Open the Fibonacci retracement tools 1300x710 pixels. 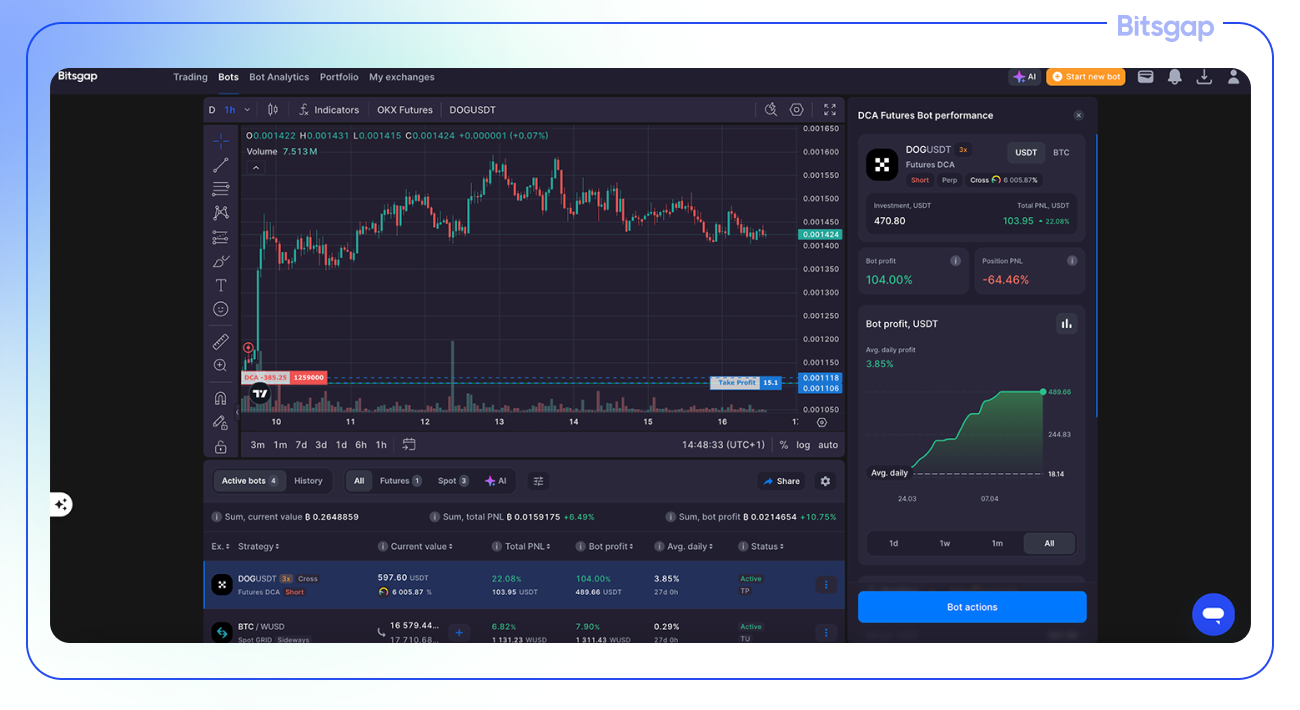coord(221,189)
